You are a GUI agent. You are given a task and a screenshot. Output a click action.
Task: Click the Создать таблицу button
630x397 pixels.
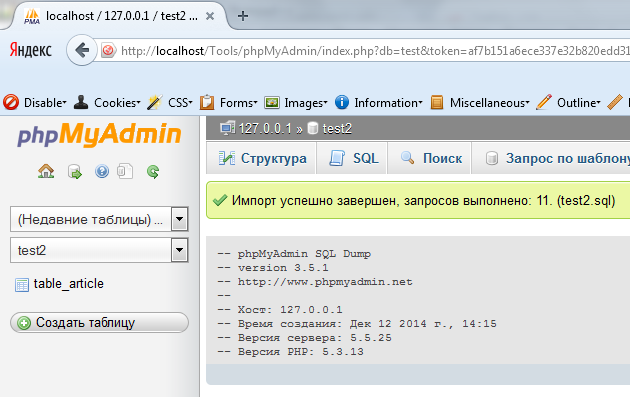click(x=99, y=322)
